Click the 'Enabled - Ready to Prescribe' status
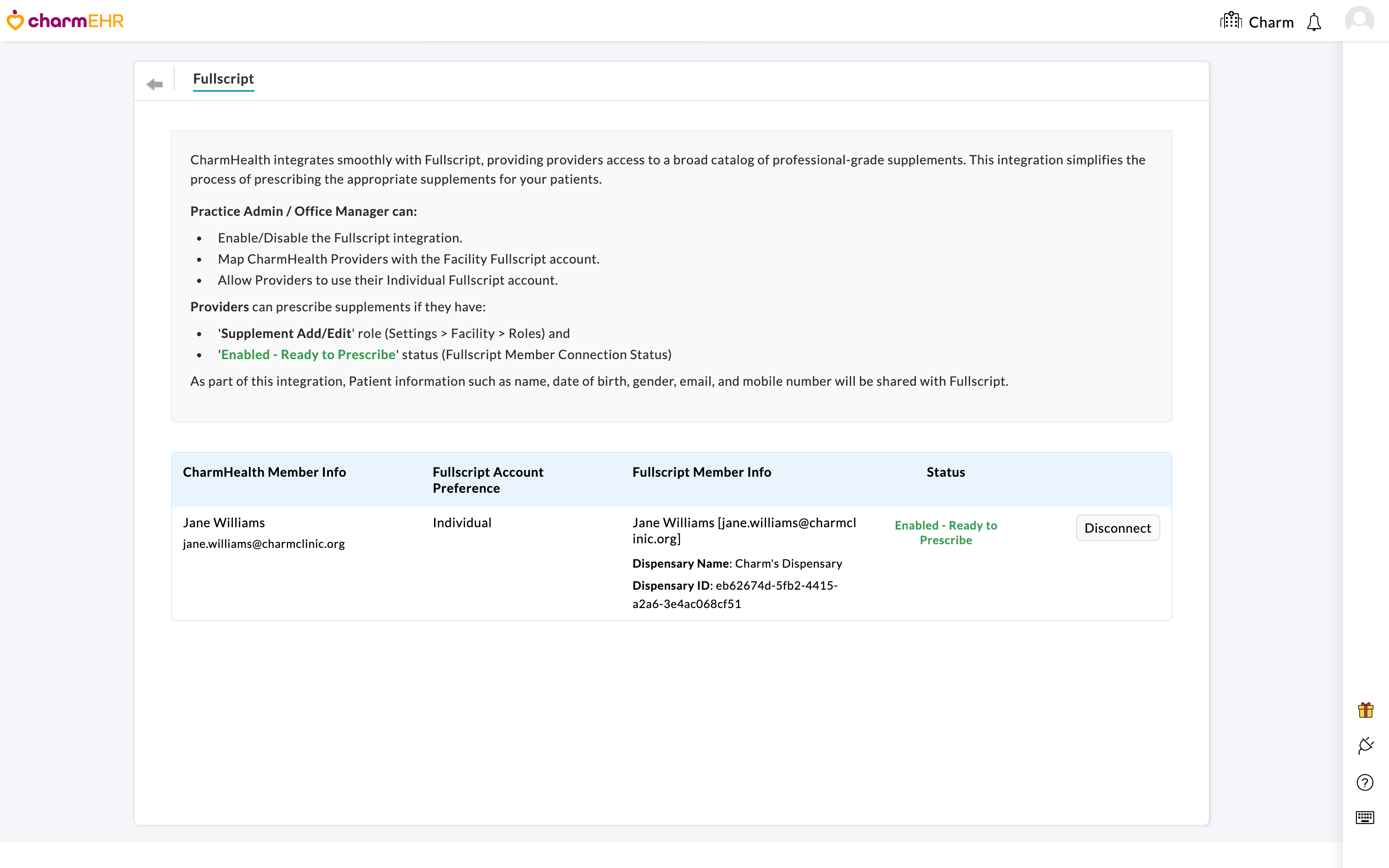Screen dimensions: 1389x868 [x=945, y=532]
